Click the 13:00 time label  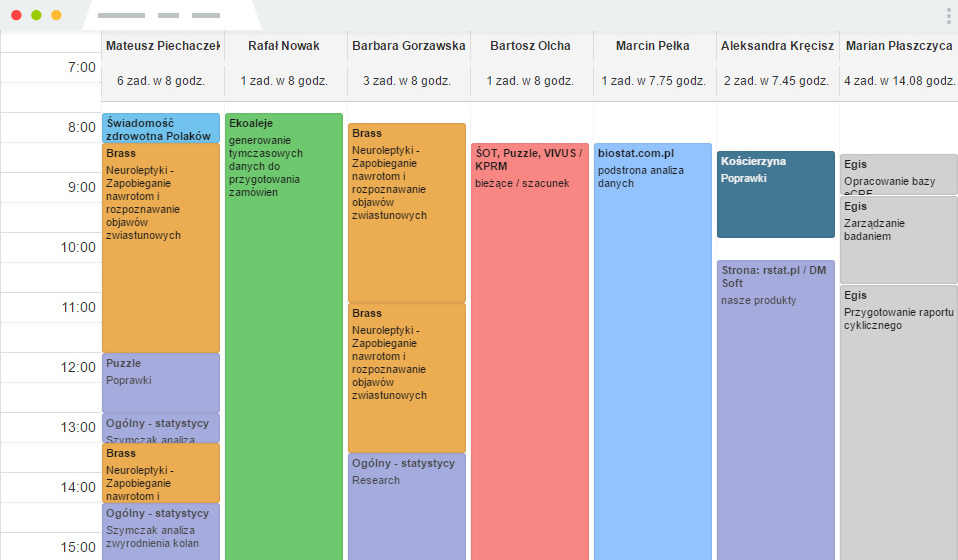[x=78, y=427]
